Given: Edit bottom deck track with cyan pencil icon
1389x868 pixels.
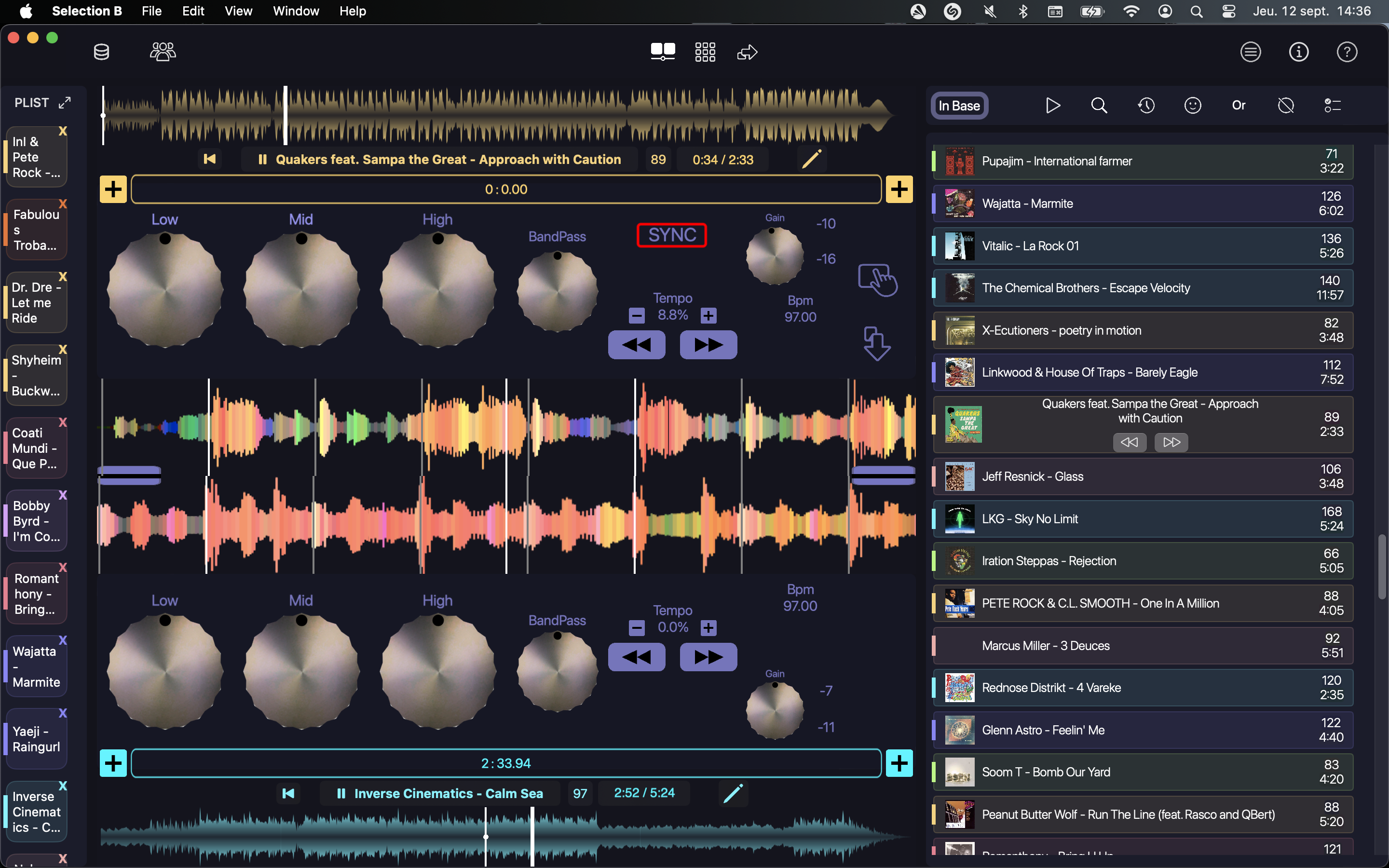Looking at the screenshot, I should coord(733,793).
